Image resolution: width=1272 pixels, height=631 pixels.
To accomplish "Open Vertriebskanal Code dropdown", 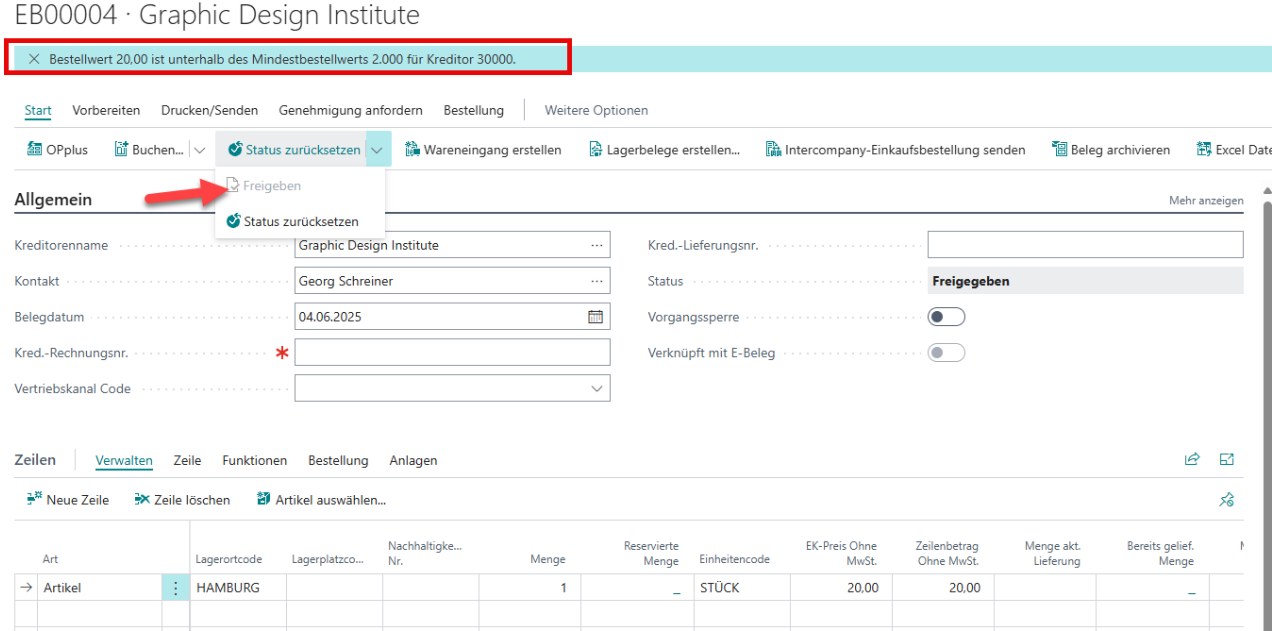I will coord(597,388).
